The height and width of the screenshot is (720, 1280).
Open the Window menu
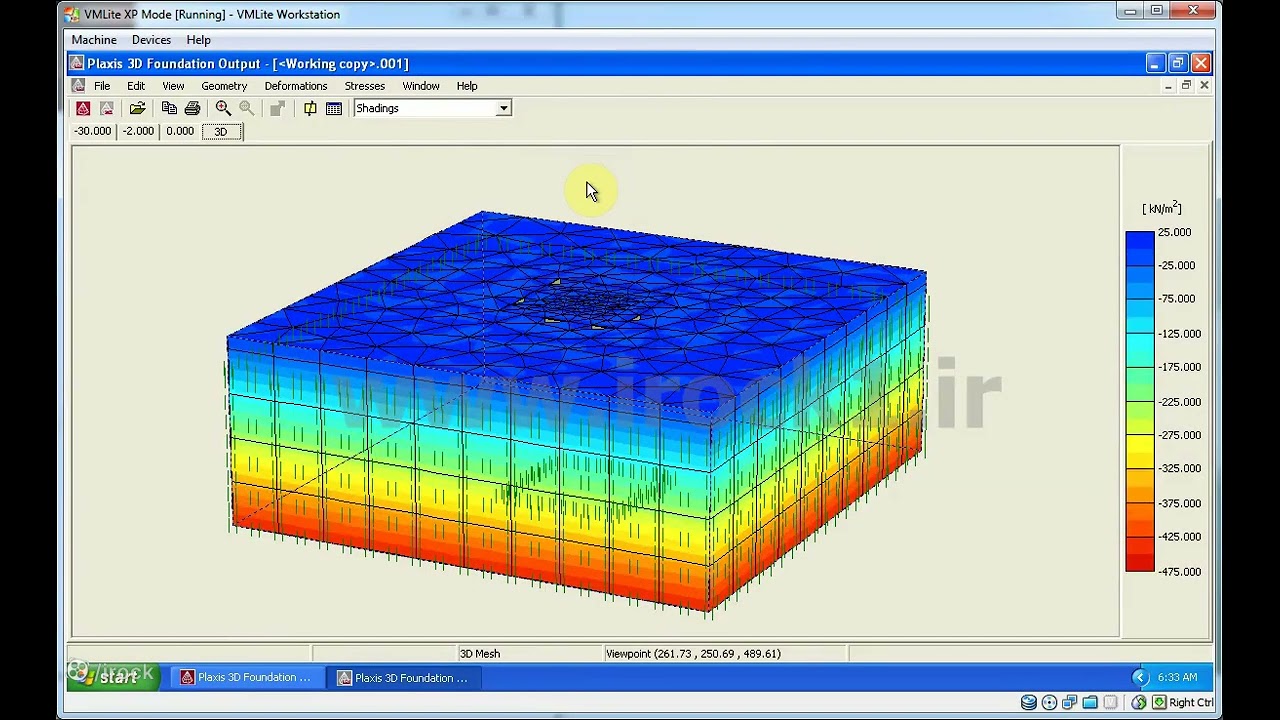click(421, 86)
